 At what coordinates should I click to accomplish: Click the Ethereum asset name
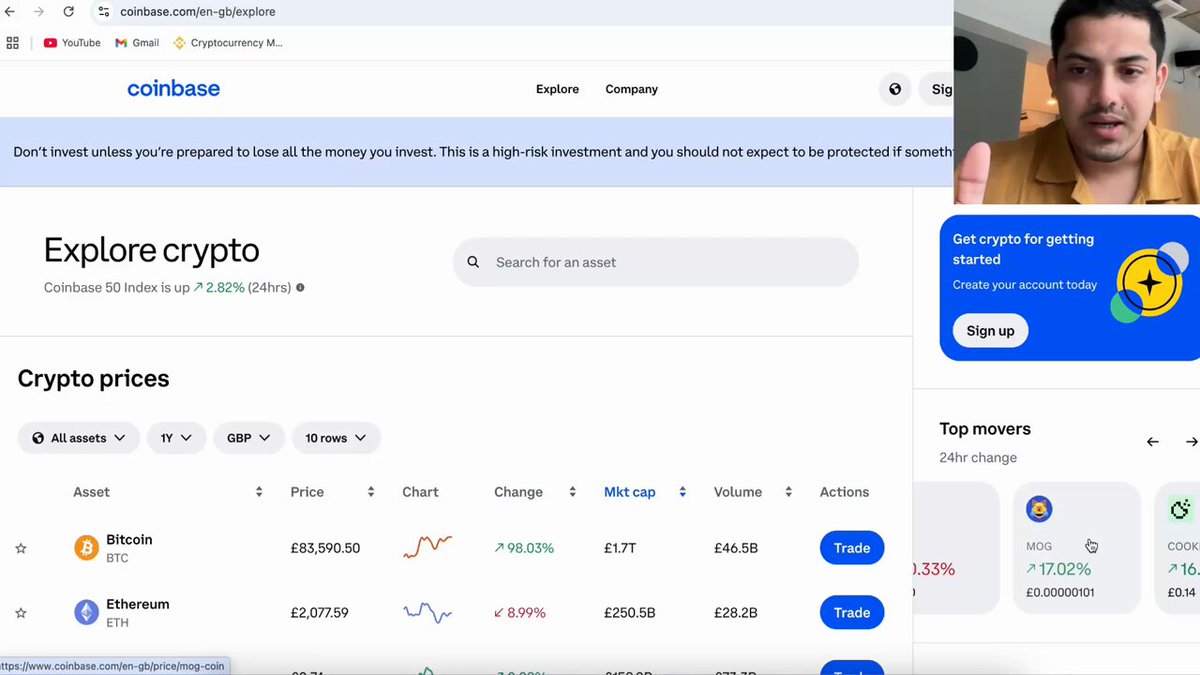pyautogui.click(x=138, y=604)
